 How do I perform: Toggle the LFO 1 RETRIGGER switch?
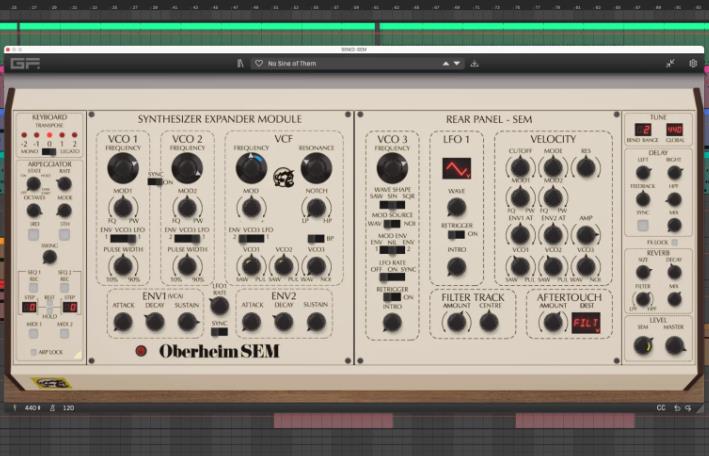click(x=456, y=234)
